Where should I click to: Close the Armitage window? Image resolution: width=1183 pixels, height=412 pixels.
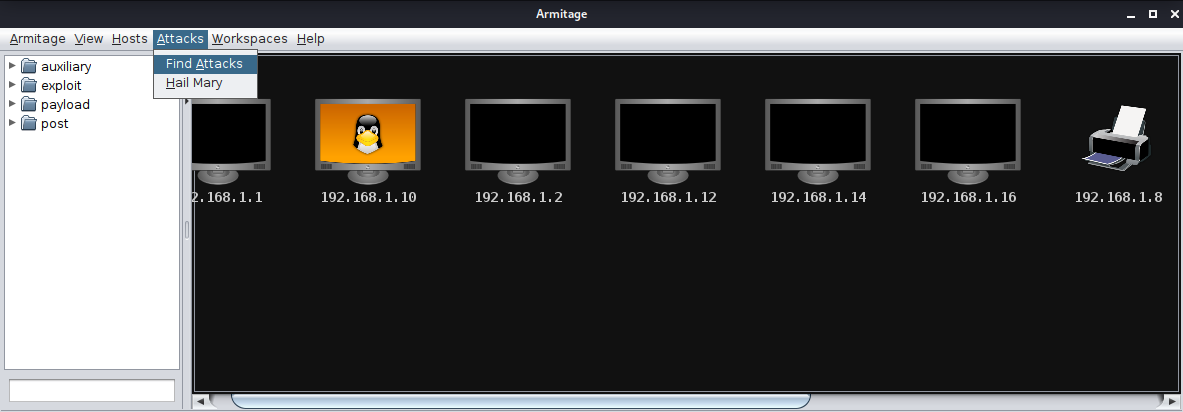point(1174,14)
